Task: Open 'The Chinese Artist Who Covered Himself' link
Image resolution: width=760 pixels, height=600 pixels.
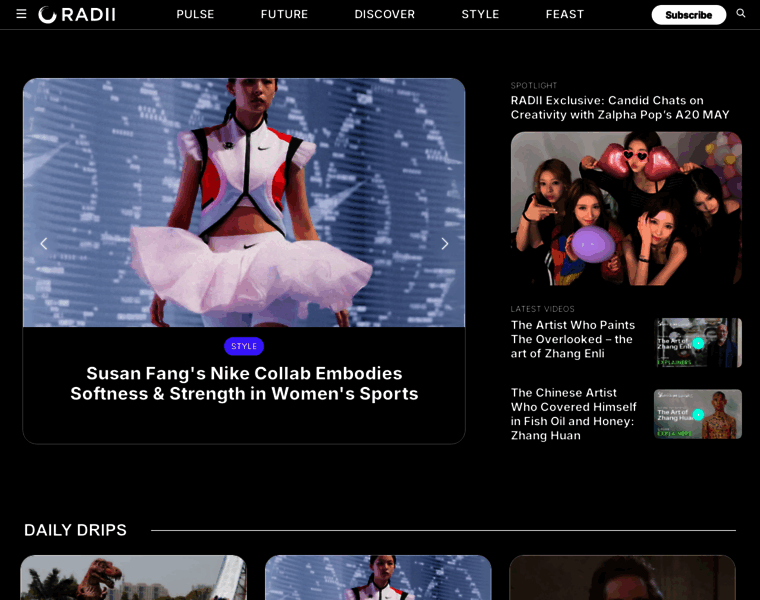Action: pos(573,414)
